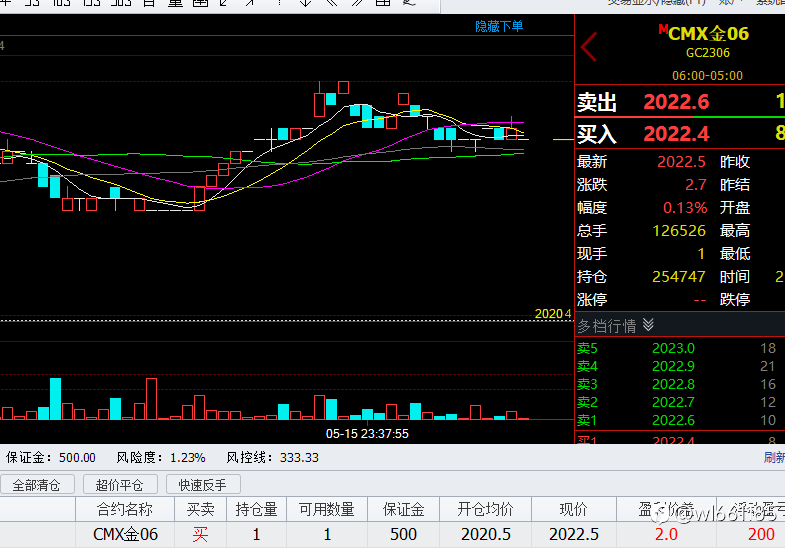This screenshot has height=548, width=785.
Task: Click the 风控线: 333.33 status text
Action: click(x=272, y=457)
